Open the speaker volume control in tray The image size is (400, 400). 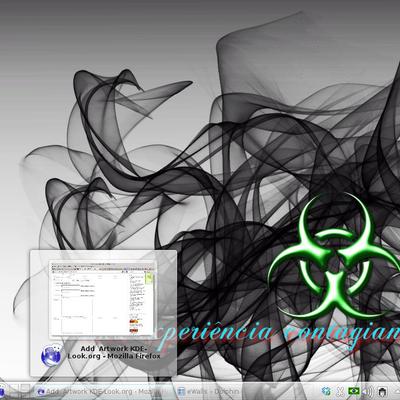[368, 391]
